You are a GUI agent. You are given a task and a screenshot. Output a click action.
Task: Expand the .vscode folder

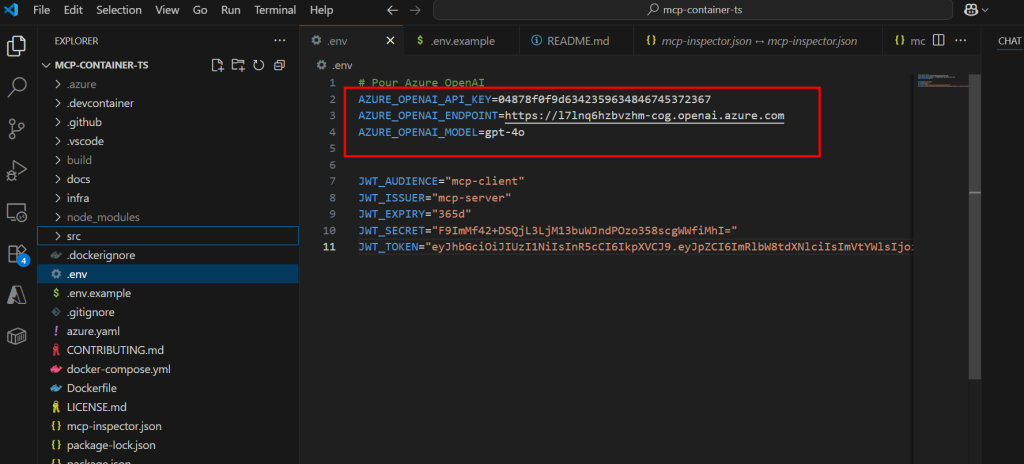point(168,141)
